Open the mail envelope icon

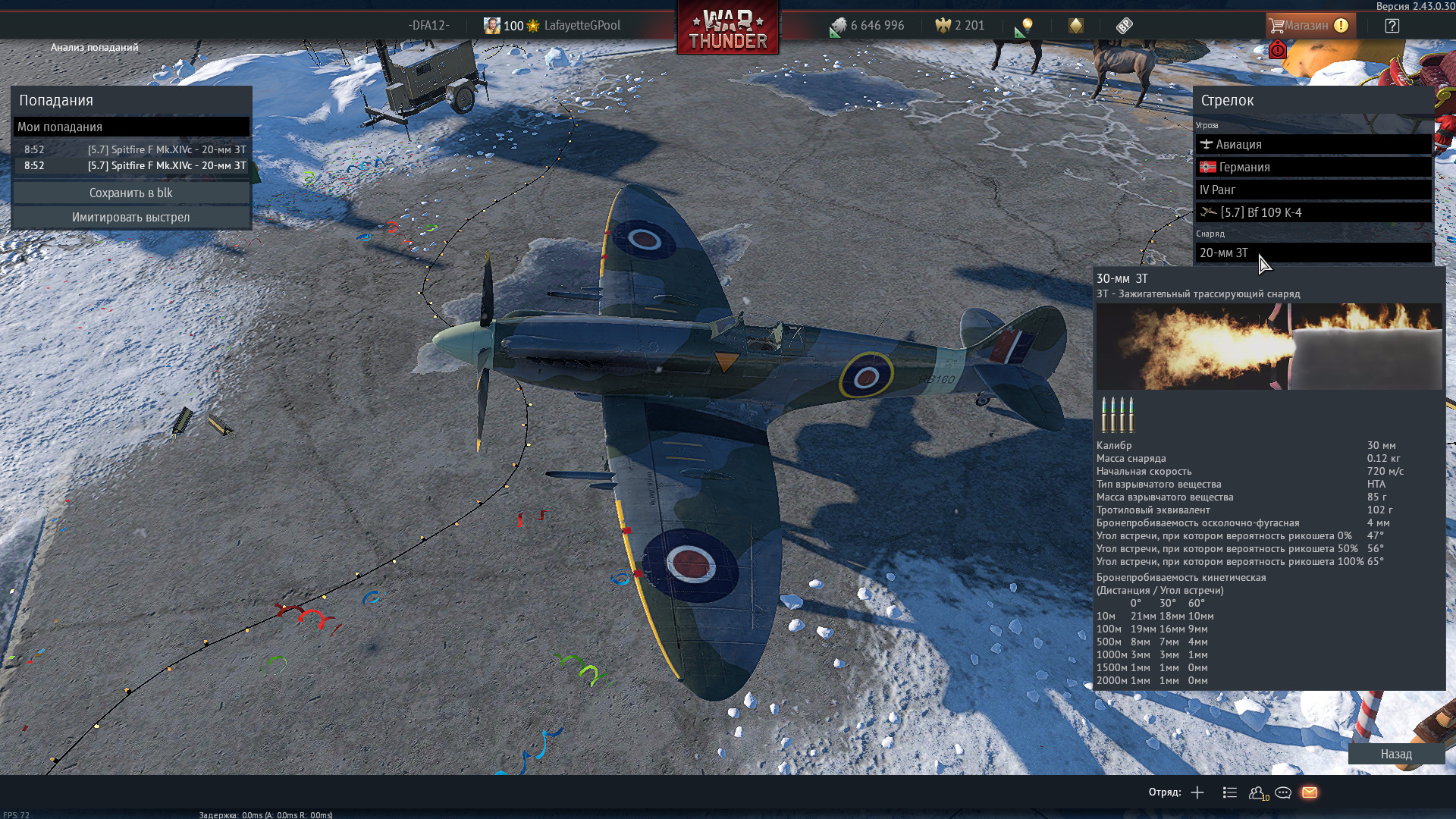point(1310,792)
